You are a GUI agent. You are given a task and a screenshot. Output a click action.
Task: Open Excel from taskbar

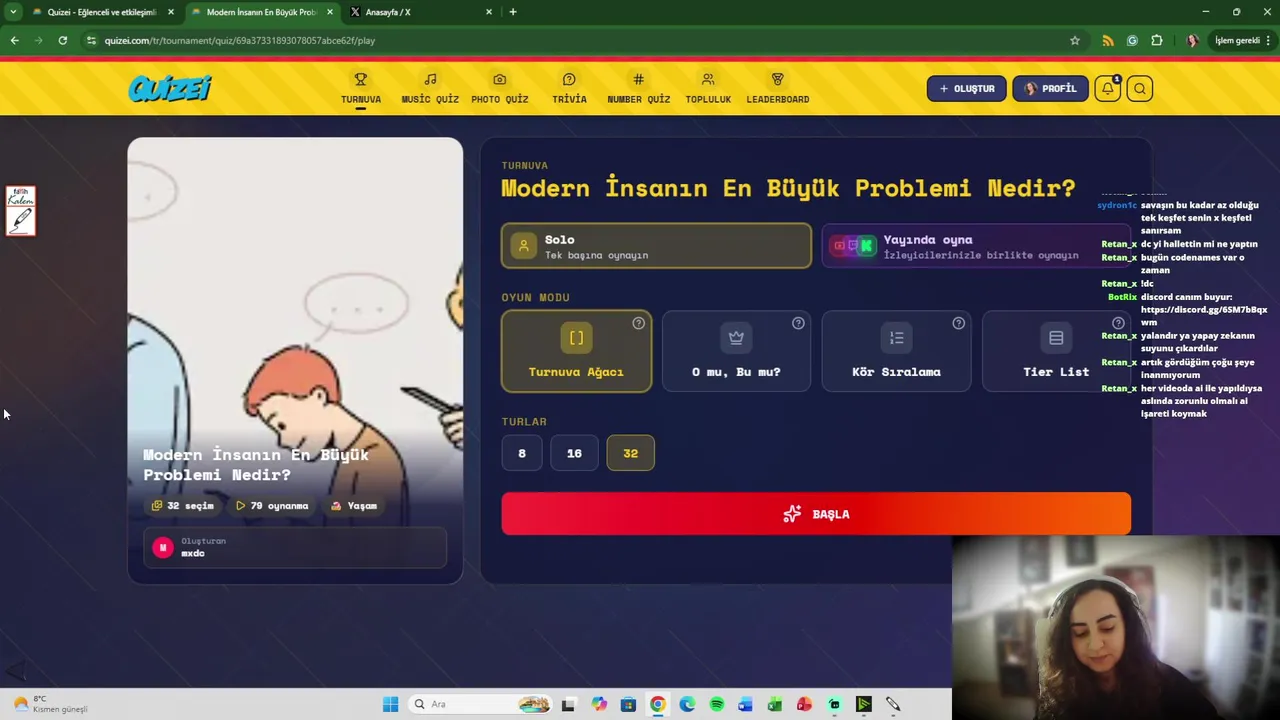click(x=775, y=704)
